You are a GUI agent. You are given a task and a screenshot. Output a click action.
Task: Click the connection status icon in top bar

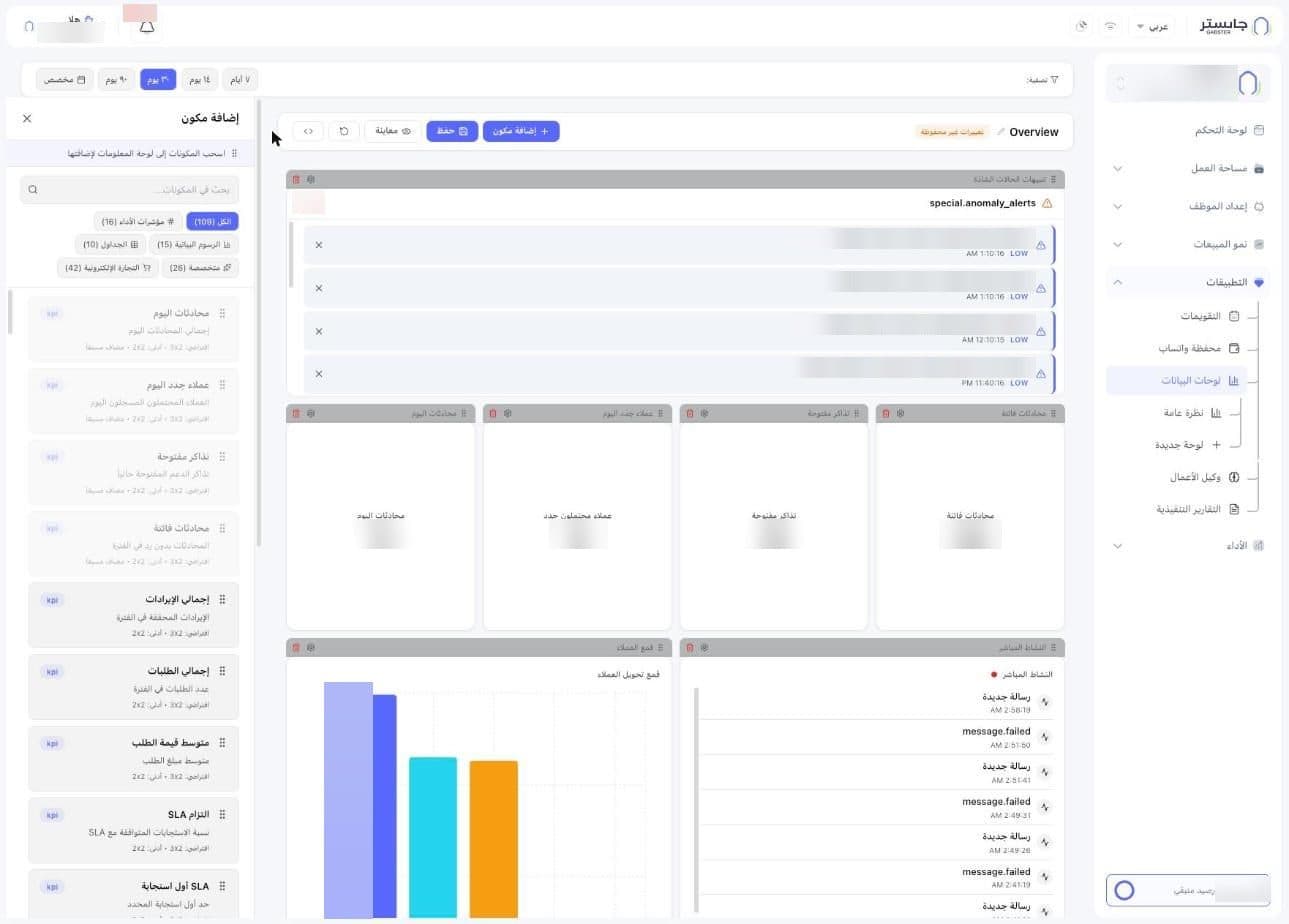point(1110,26)
